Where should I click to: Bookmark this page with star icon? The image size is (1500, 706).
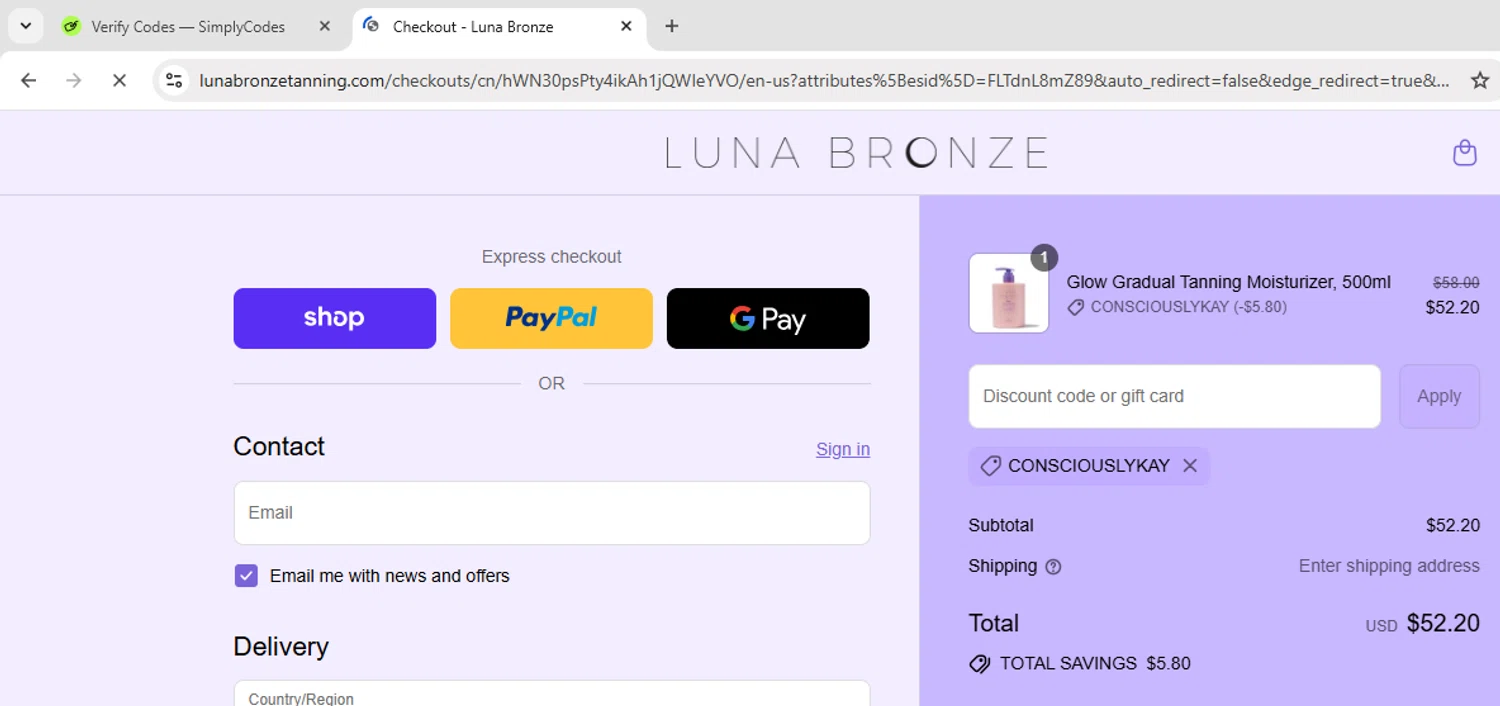tap(1480, 80)
